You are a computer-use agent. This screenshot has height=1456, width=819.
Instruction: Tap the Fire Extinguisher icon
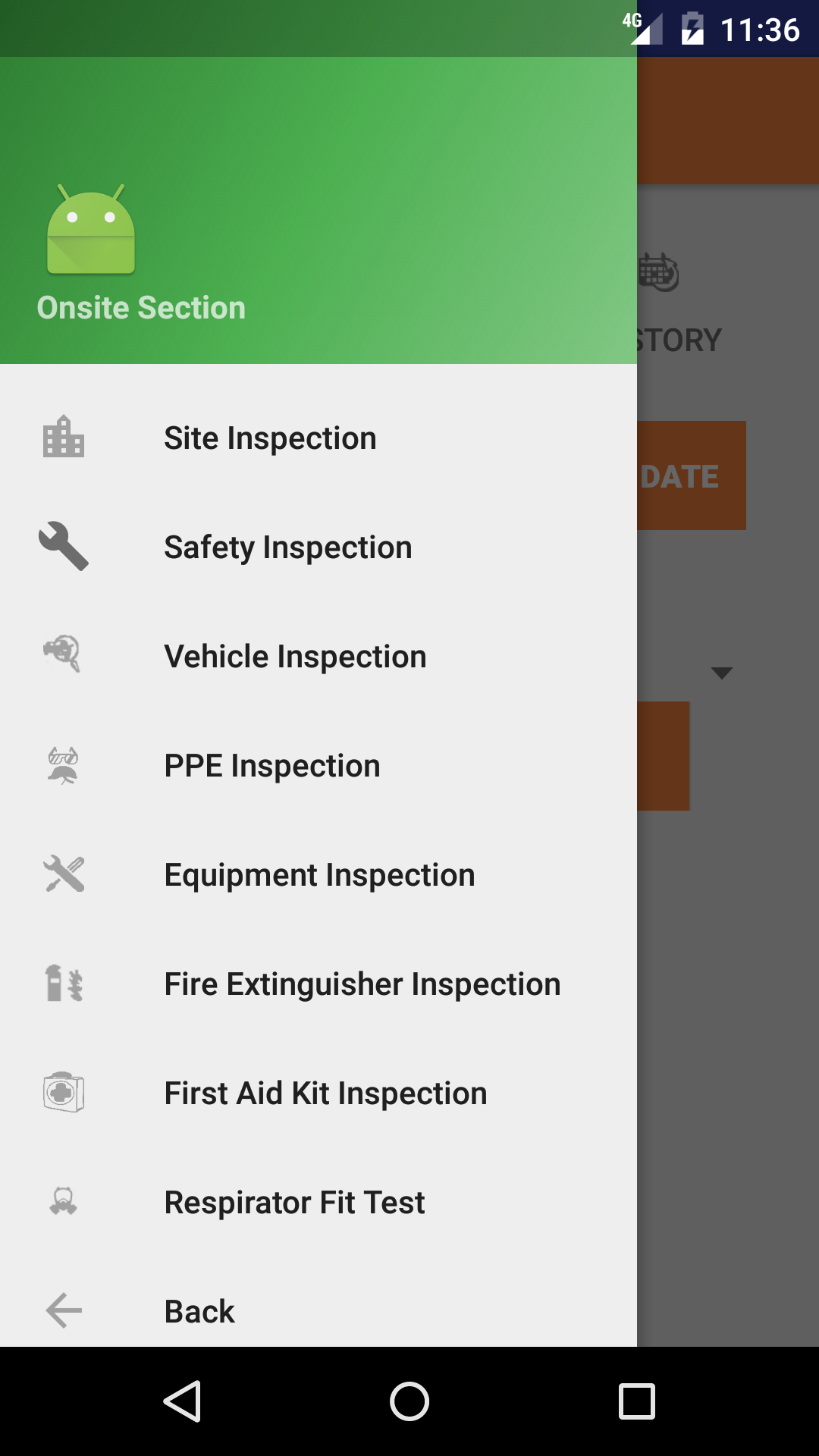[64, 984]
